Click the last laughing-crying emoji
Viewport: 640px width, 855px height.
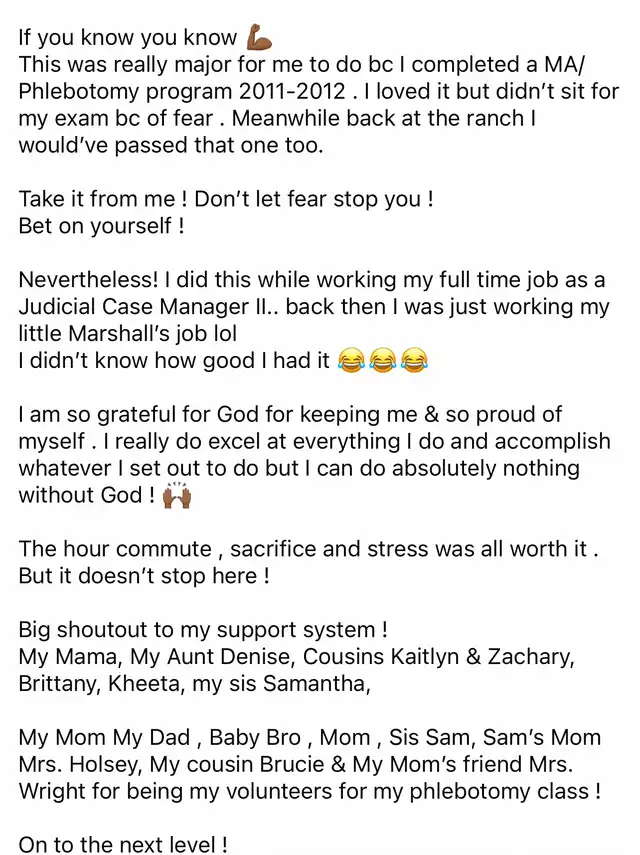pyautogui.click(x=414, y=360)
